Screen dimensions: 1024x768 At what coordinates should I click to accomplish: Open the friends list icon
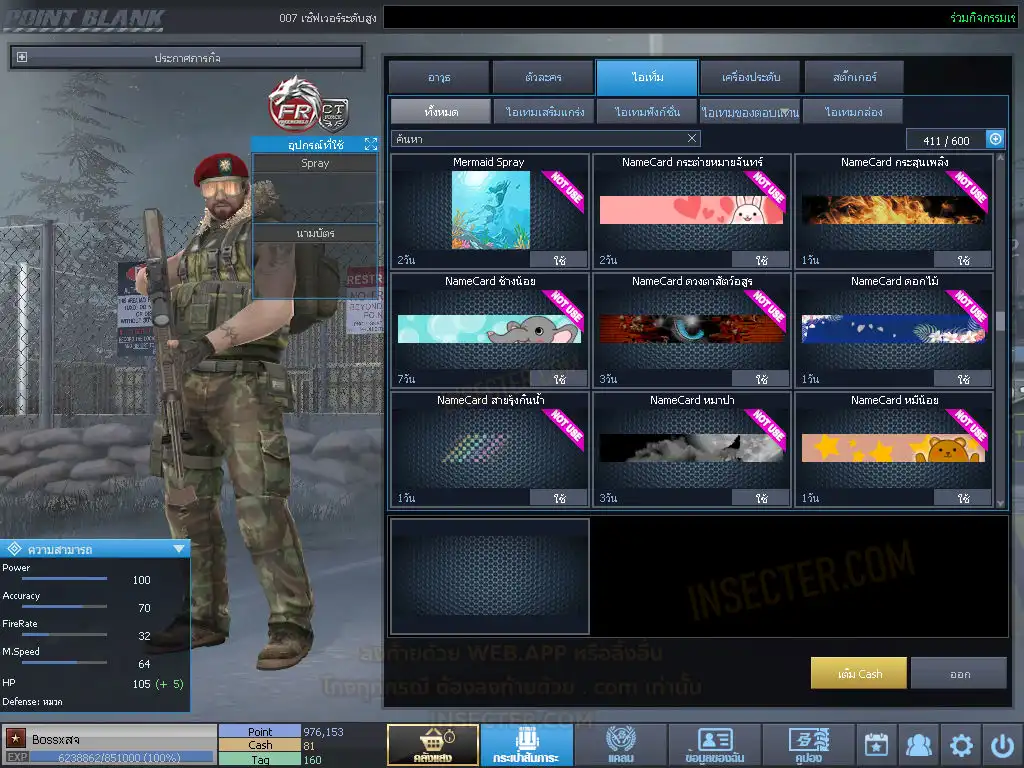click(x=918, y=745)
